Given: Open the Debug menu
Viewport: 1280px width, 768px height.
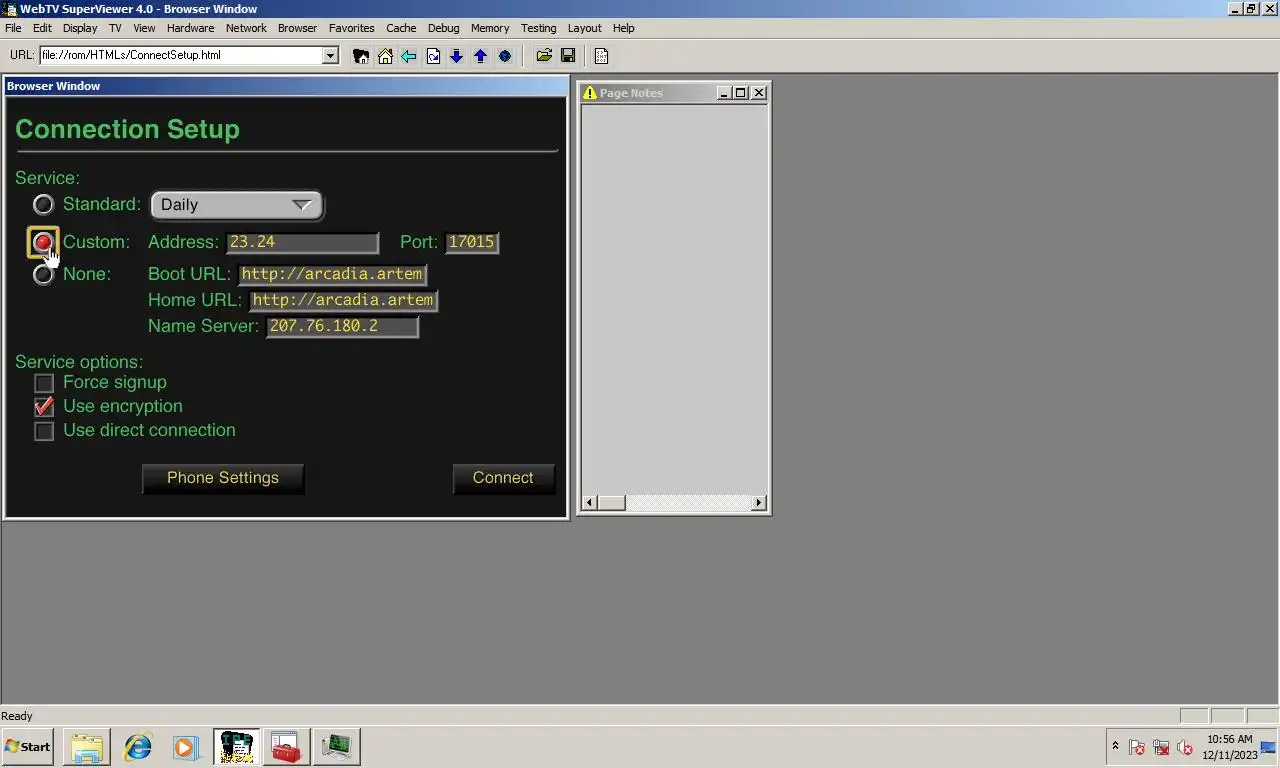Looking at the screenshot, I should coord(443,28).
